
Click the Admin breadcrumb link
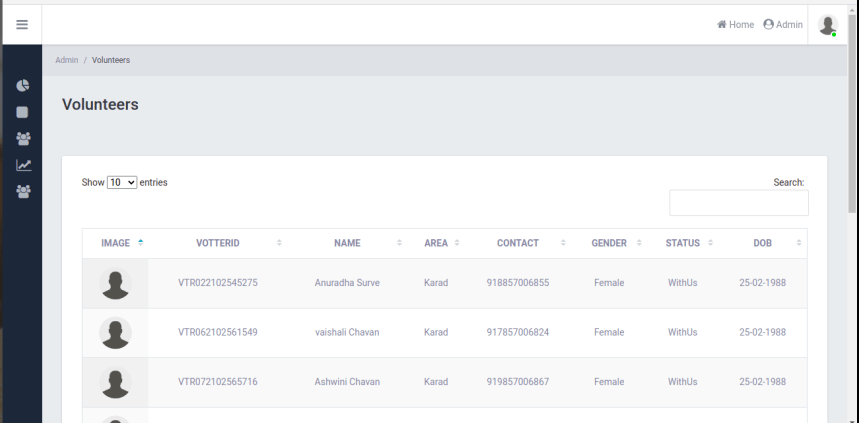pyautogui.click(x=66, y=60)
